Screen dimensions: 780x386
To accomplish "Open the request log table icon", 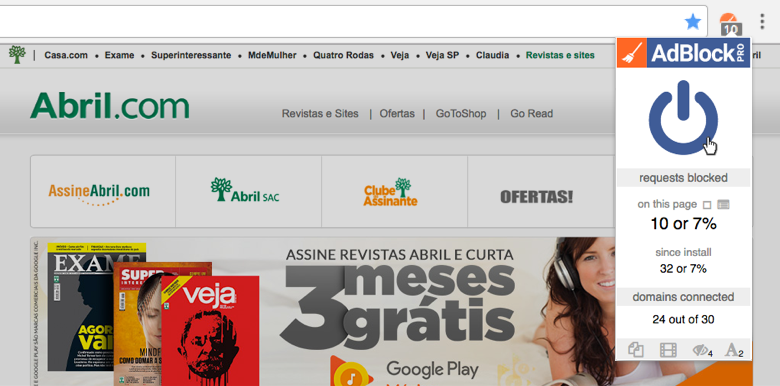I will coord(723,204).
